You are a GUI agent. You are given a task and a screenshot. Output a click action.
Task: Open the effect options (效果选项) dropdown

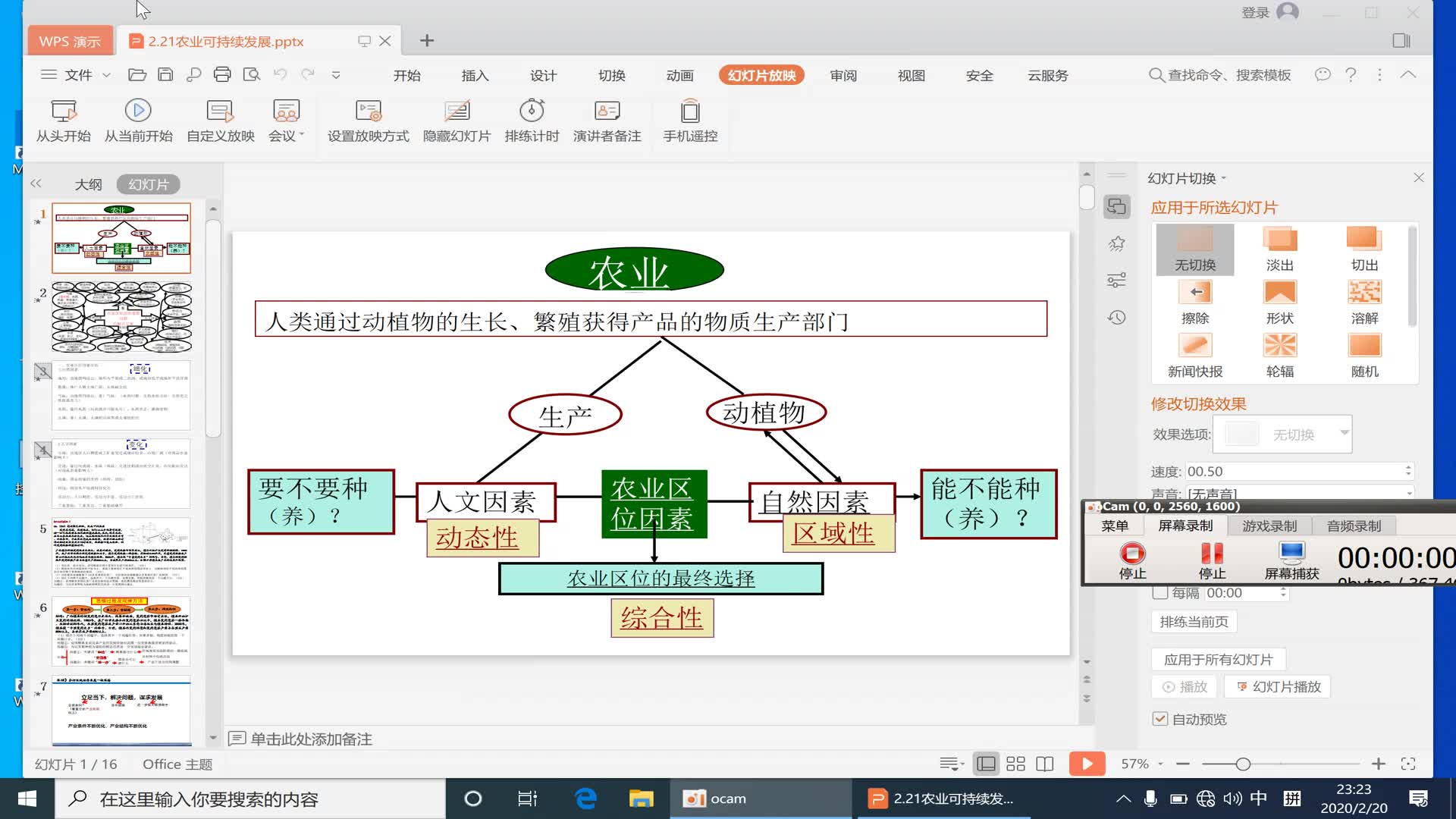point(1344,433)
